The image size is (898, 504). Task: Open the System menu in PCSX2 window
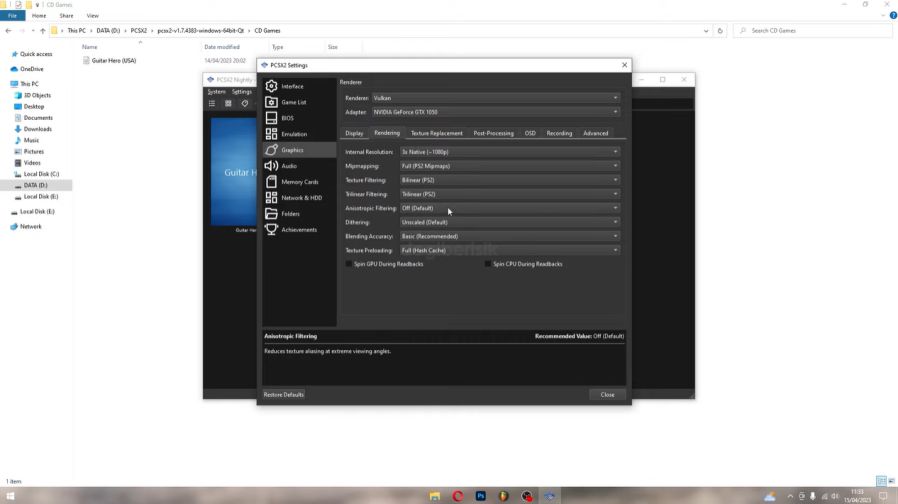point(216,92)
